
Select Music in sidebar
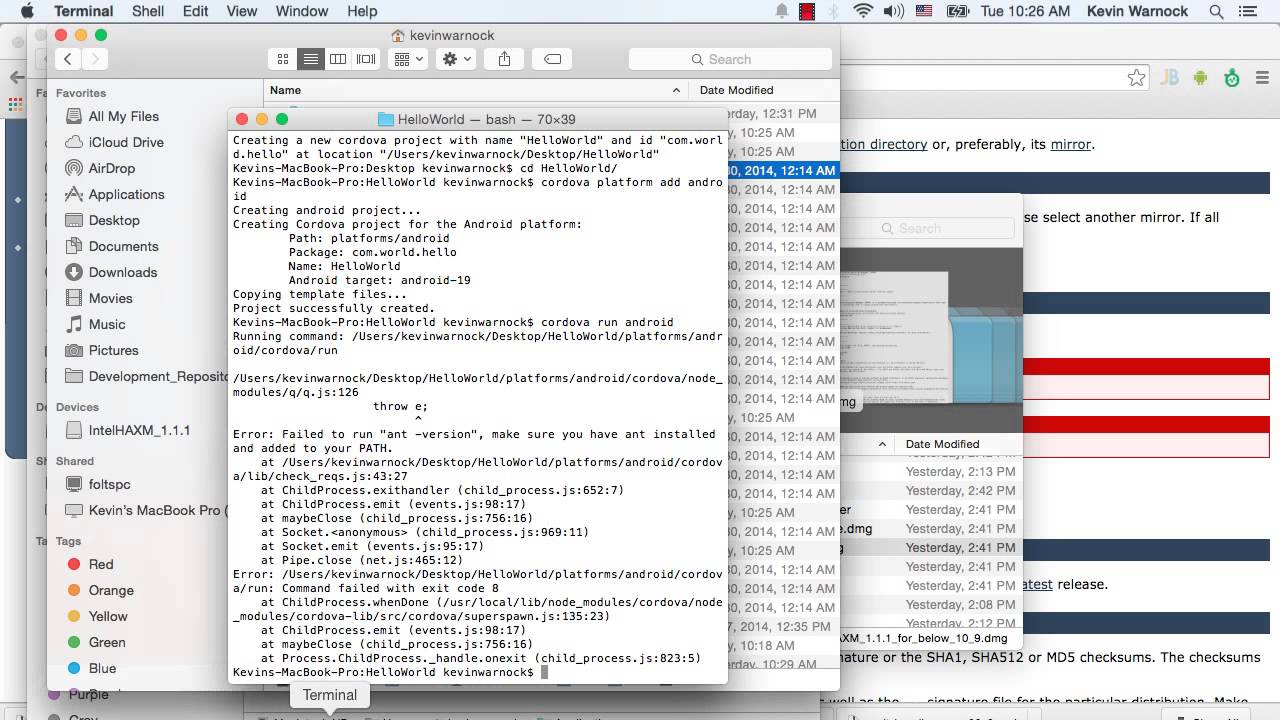tap(106, 324)
